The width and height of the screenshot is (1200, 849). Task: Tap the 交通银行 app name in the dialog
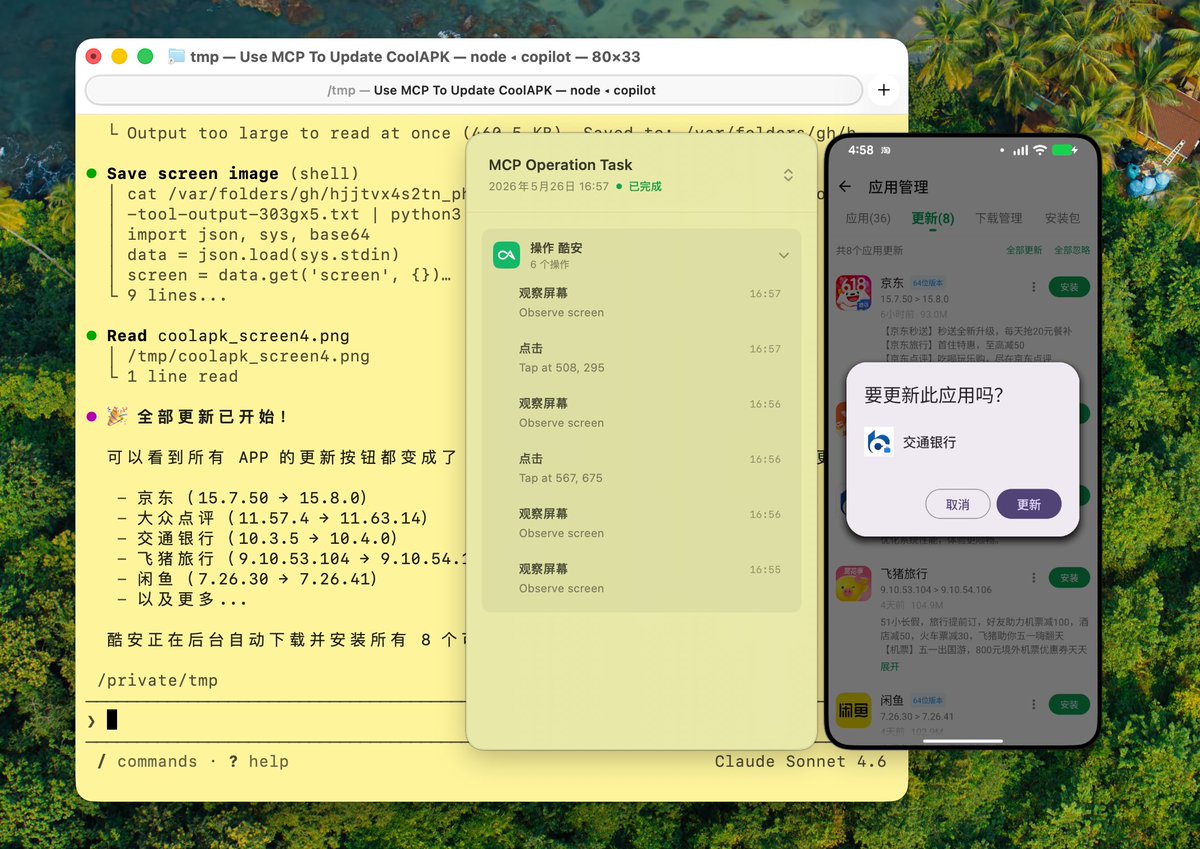[x=929, y=442]
